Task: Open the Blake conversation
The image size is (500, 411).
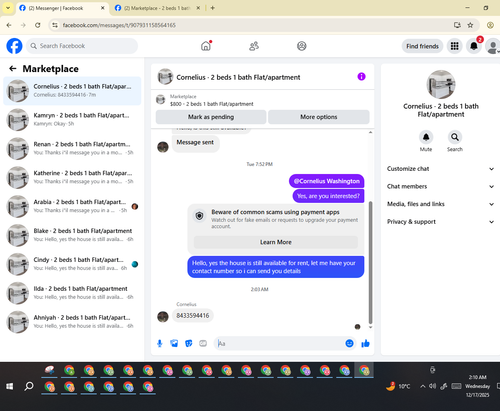Action: [x=72, y=235]
